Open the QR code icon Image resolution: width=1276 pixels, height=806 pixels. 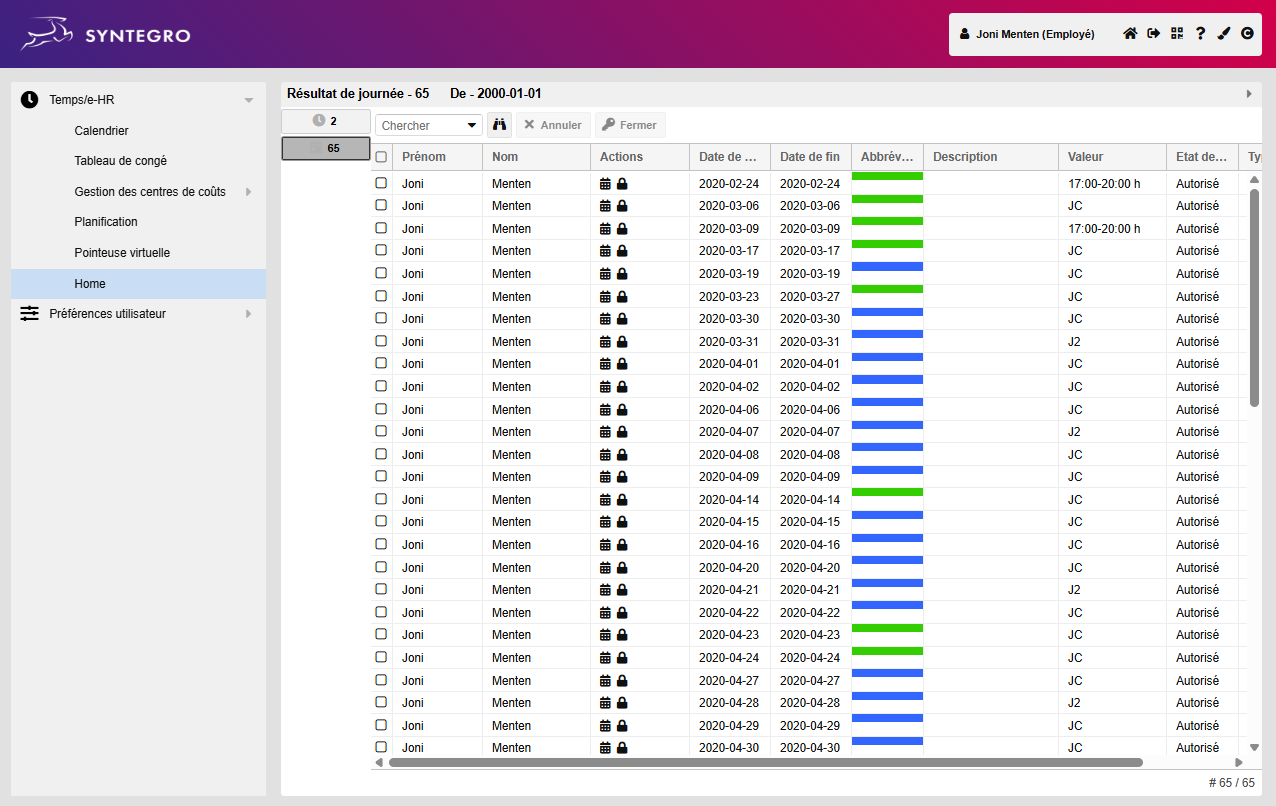pos(1177,34)
